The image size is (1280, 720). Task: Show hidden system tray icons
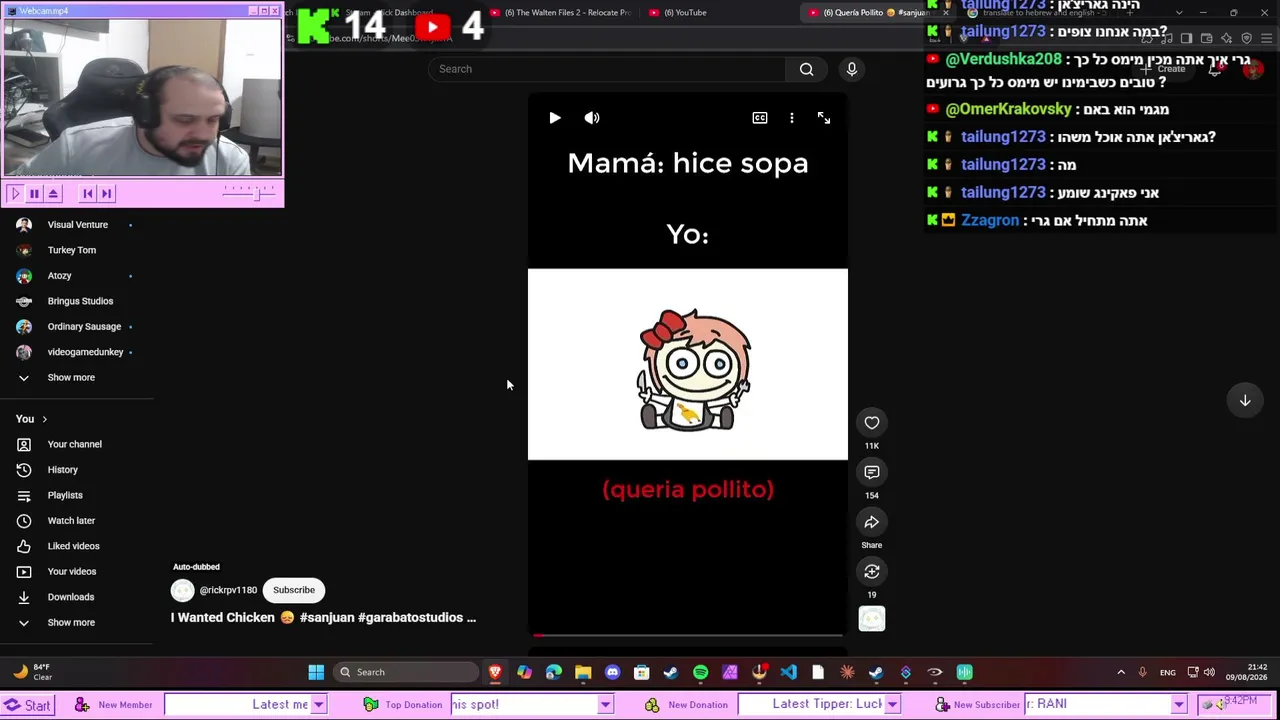tap(1121, 672)
